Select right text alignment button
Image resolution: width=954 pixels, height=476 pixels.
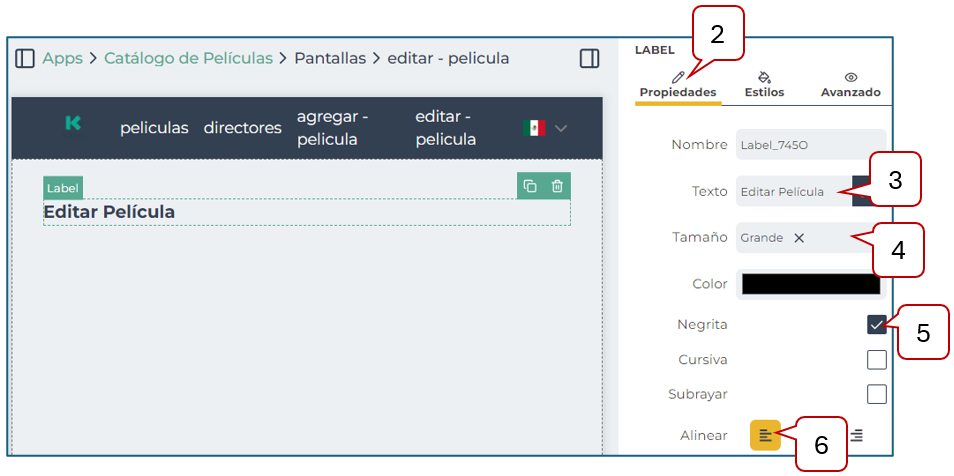click(857, 435)
